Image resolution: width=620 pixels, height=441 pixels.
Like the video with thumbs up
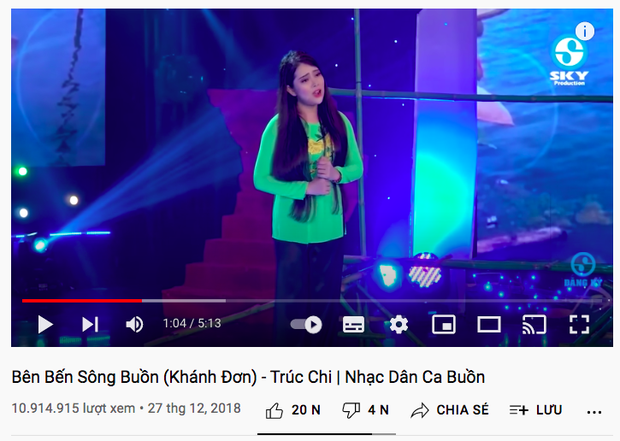click(293, 410)
